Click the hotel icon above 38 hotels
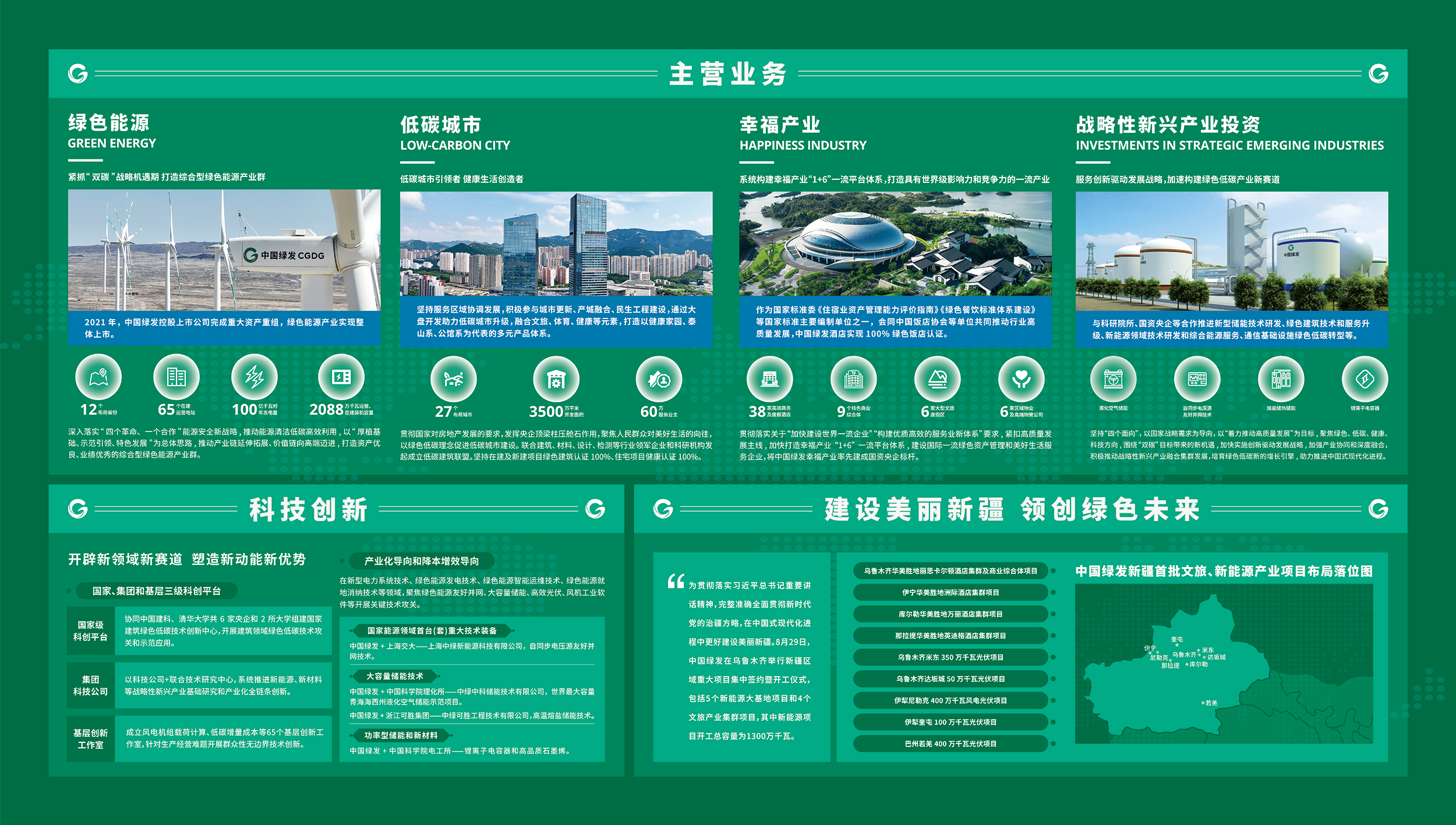 769,380
